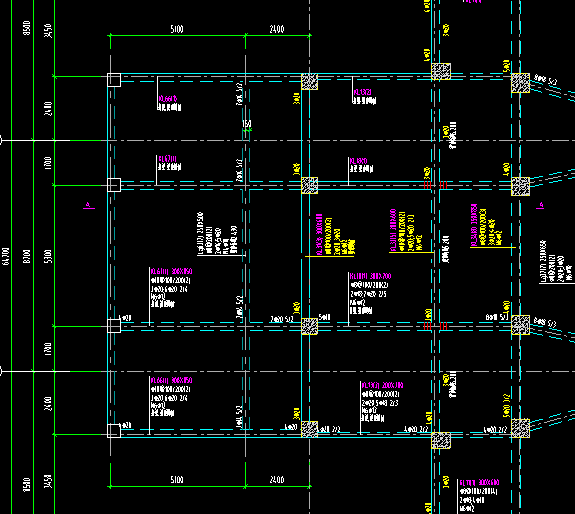Select the upper horizontal "5100" dimension text
This screenshot has height=514, width=575.
pyautogui.click(x=177, y=29)
